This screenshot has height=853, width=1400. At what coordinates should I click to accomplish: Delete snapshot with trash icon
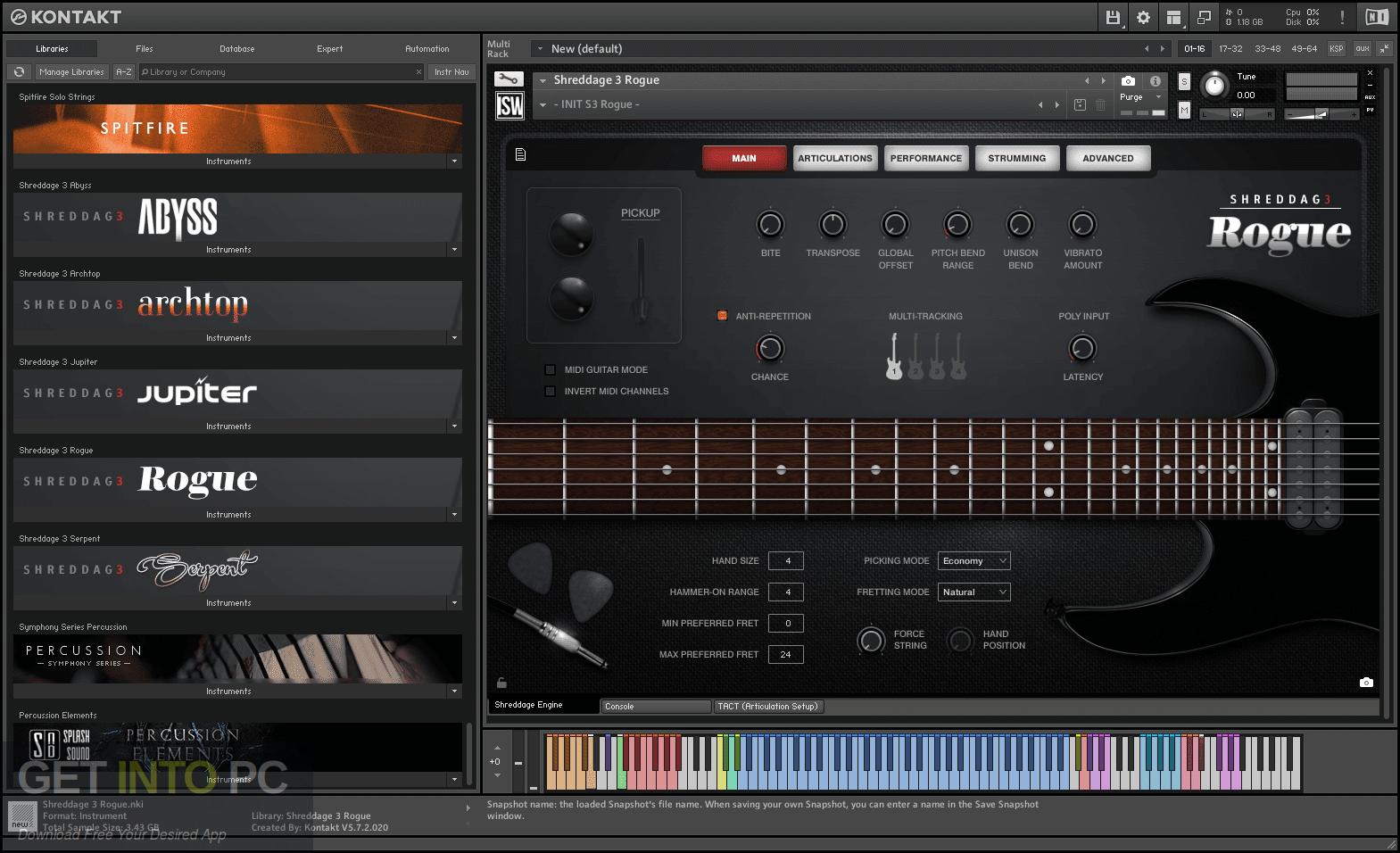pyautogui.click(x=1100, y=104)
